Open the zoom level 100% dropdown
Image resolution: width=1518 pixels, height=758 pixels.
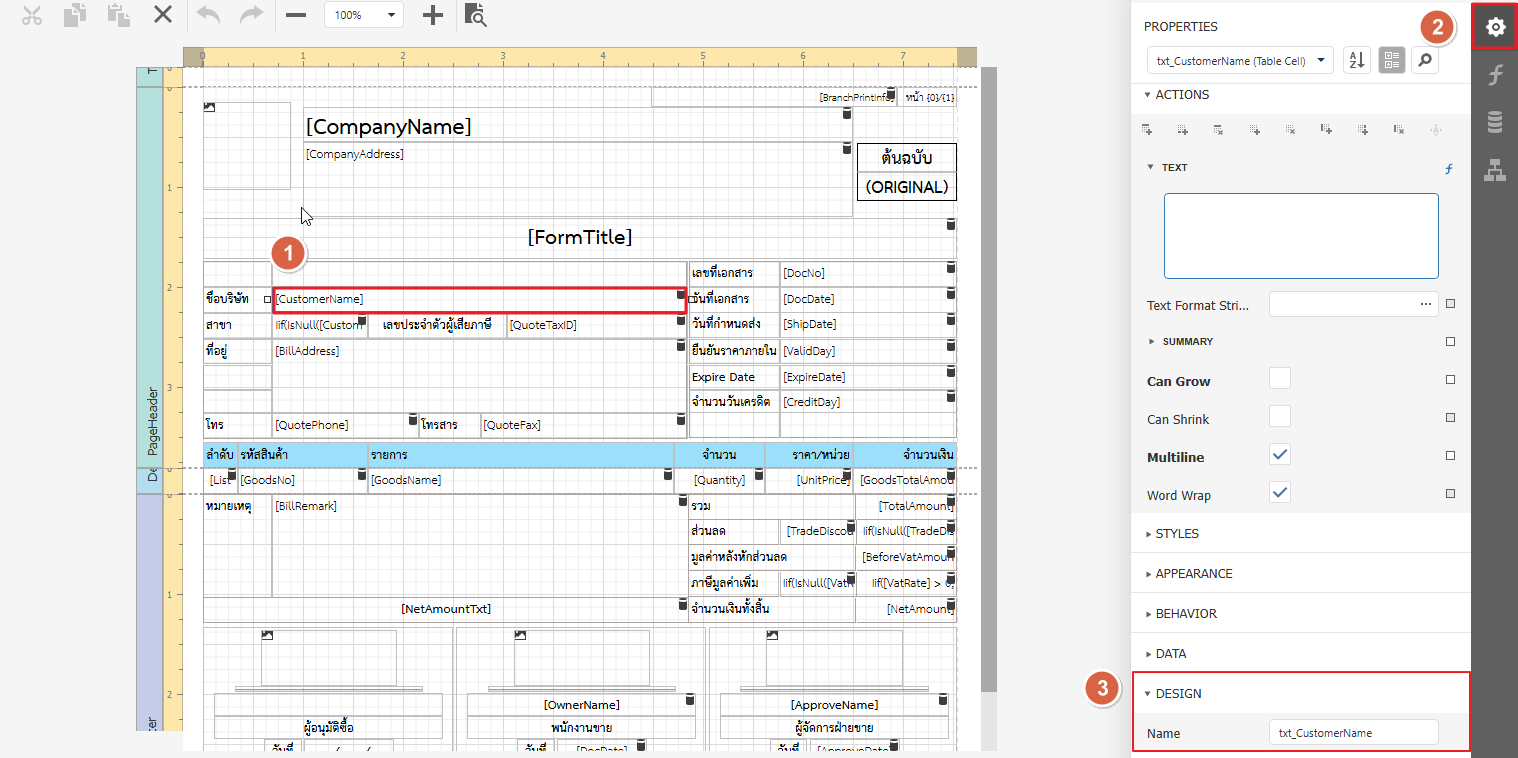364,16
